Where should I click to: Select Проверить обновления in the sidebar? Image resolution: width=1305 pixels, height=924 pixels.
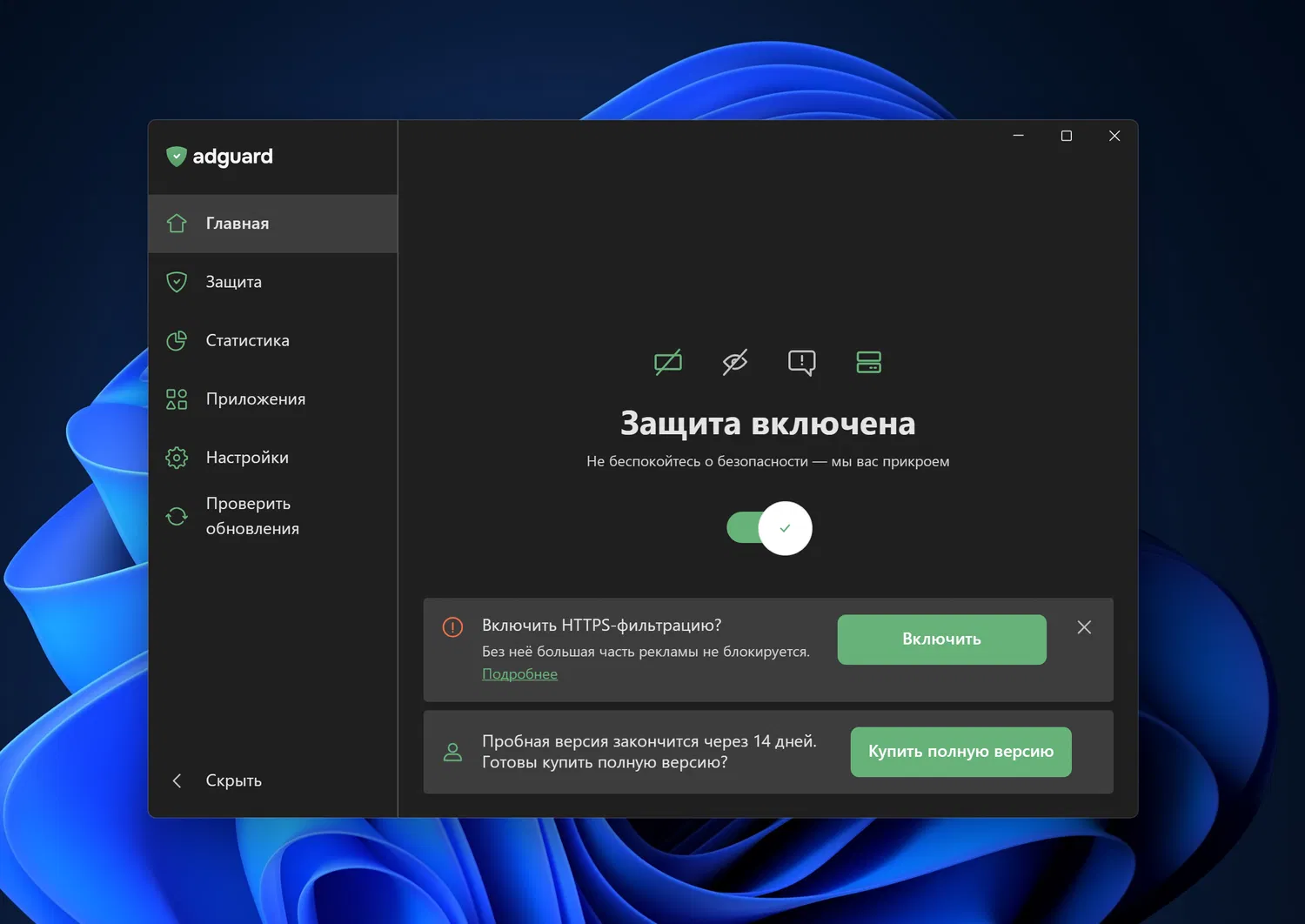pos(272,516)
